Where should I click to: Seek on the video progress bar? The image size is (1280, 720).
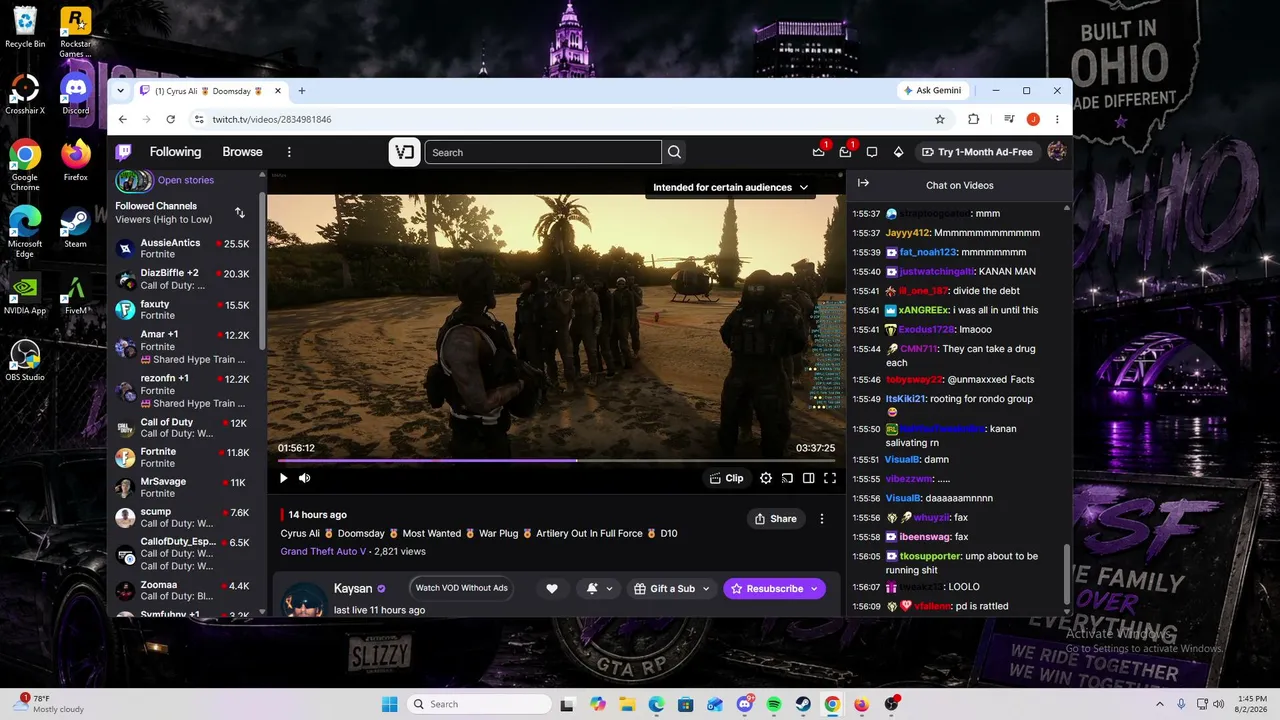click(x=556, y=460)
